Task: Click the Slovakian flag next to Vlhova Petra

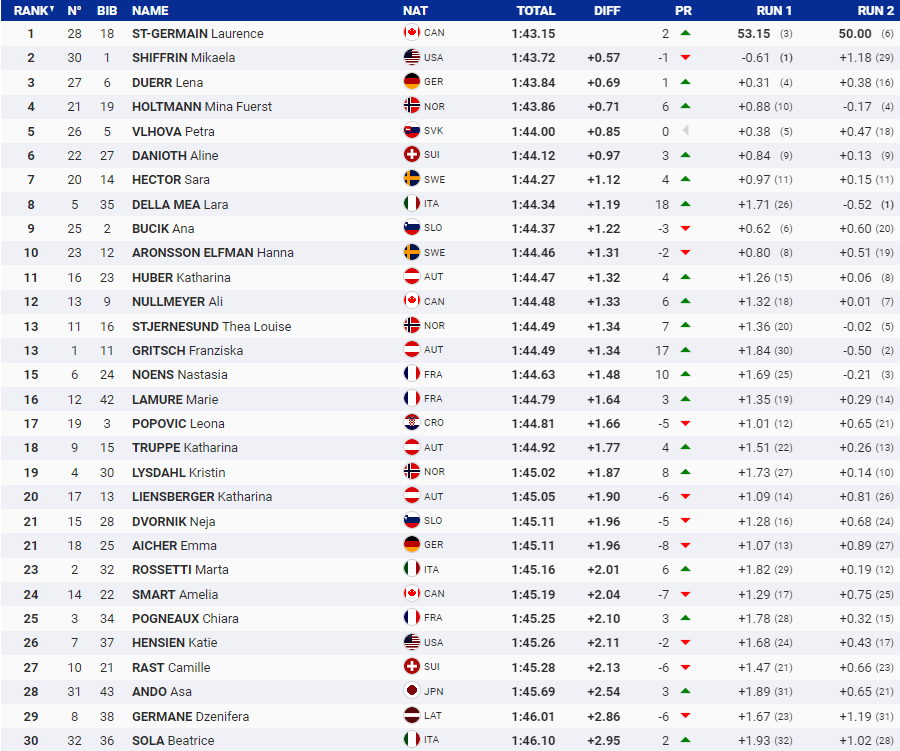Action: point(411,131)
